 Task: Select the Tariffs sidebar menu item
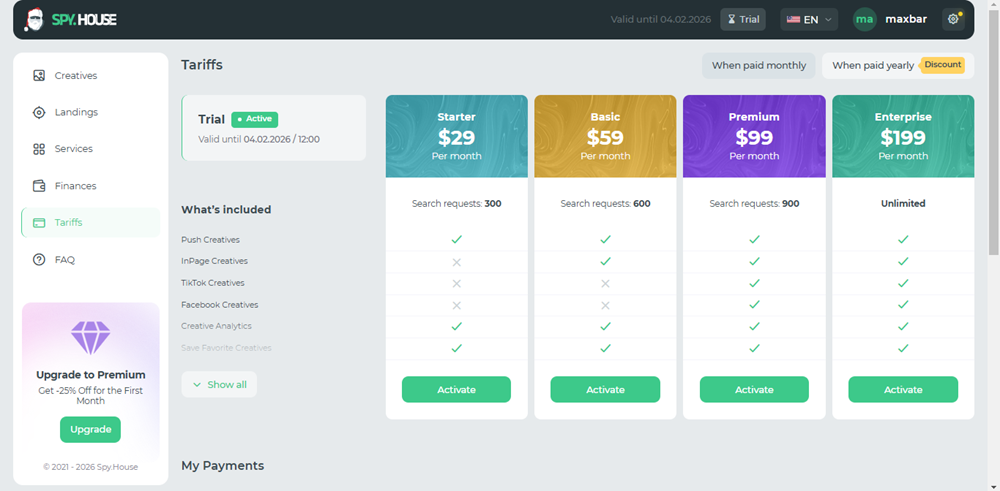click(x=90, y=223)
